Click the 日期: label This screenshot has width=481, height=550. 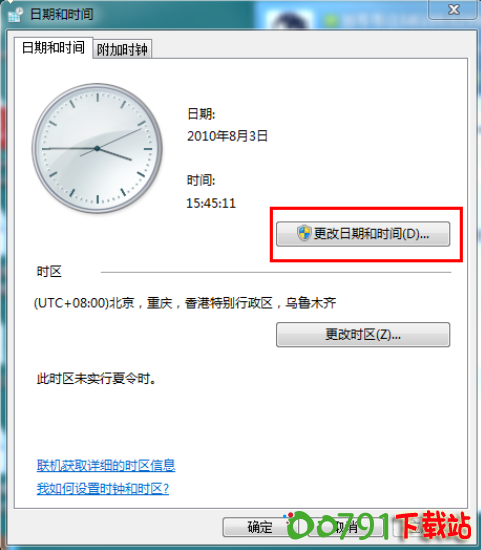click(201, 114)
